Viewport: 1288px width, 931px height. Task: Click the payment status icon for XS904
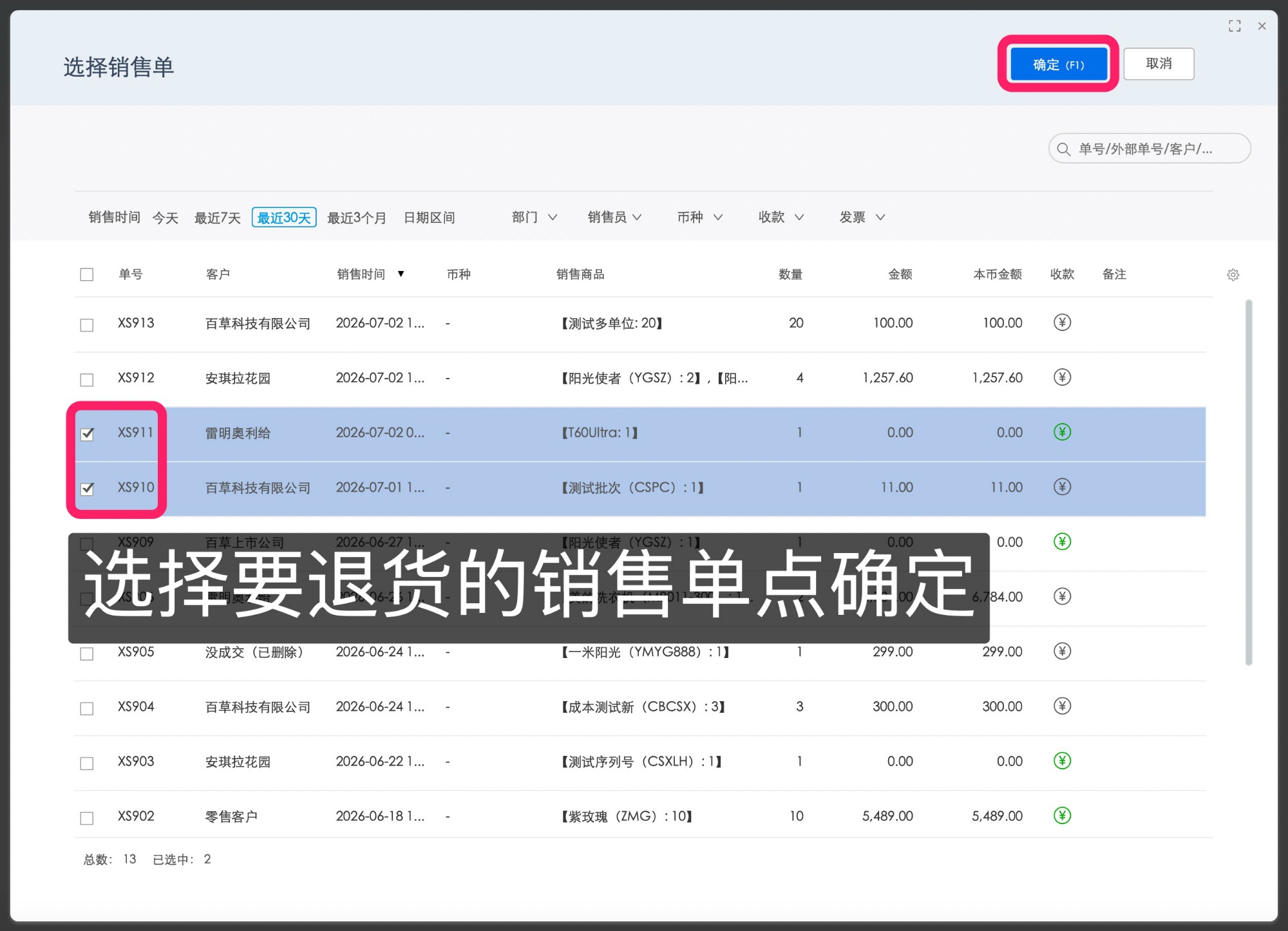tap(1062, 706)
